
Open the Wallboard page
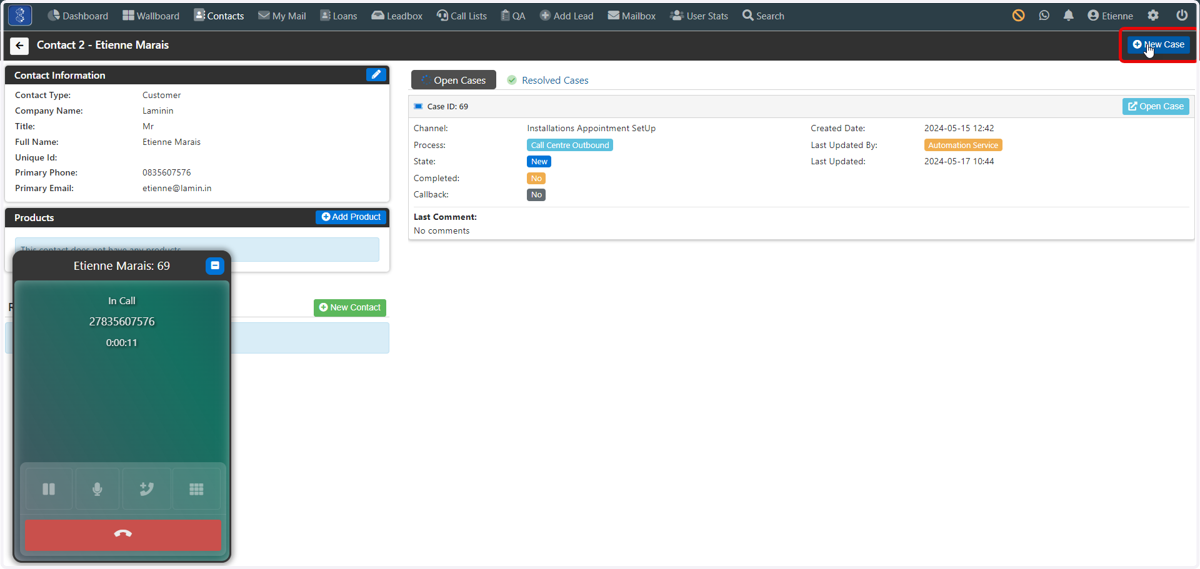(x=151, y=16)
